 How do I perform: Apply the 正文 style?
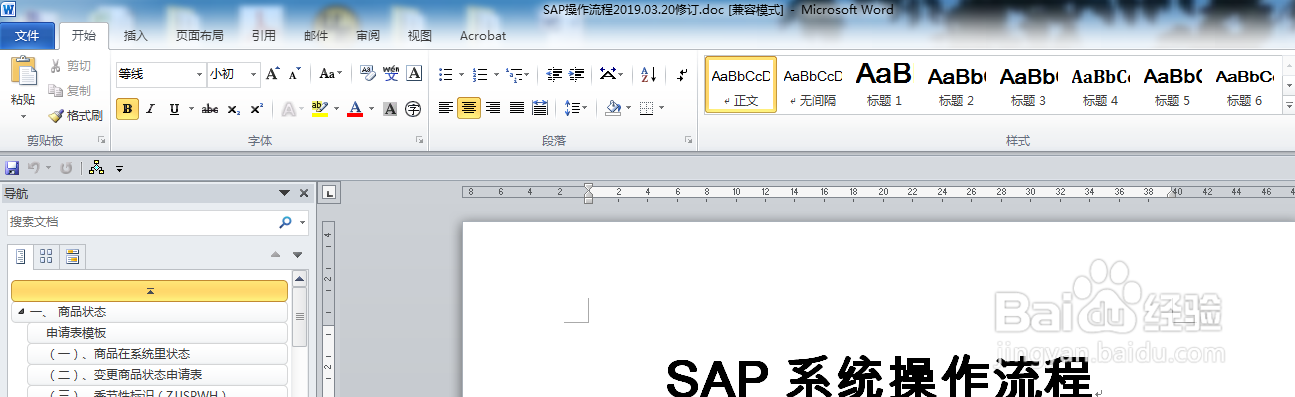point(741,85)
